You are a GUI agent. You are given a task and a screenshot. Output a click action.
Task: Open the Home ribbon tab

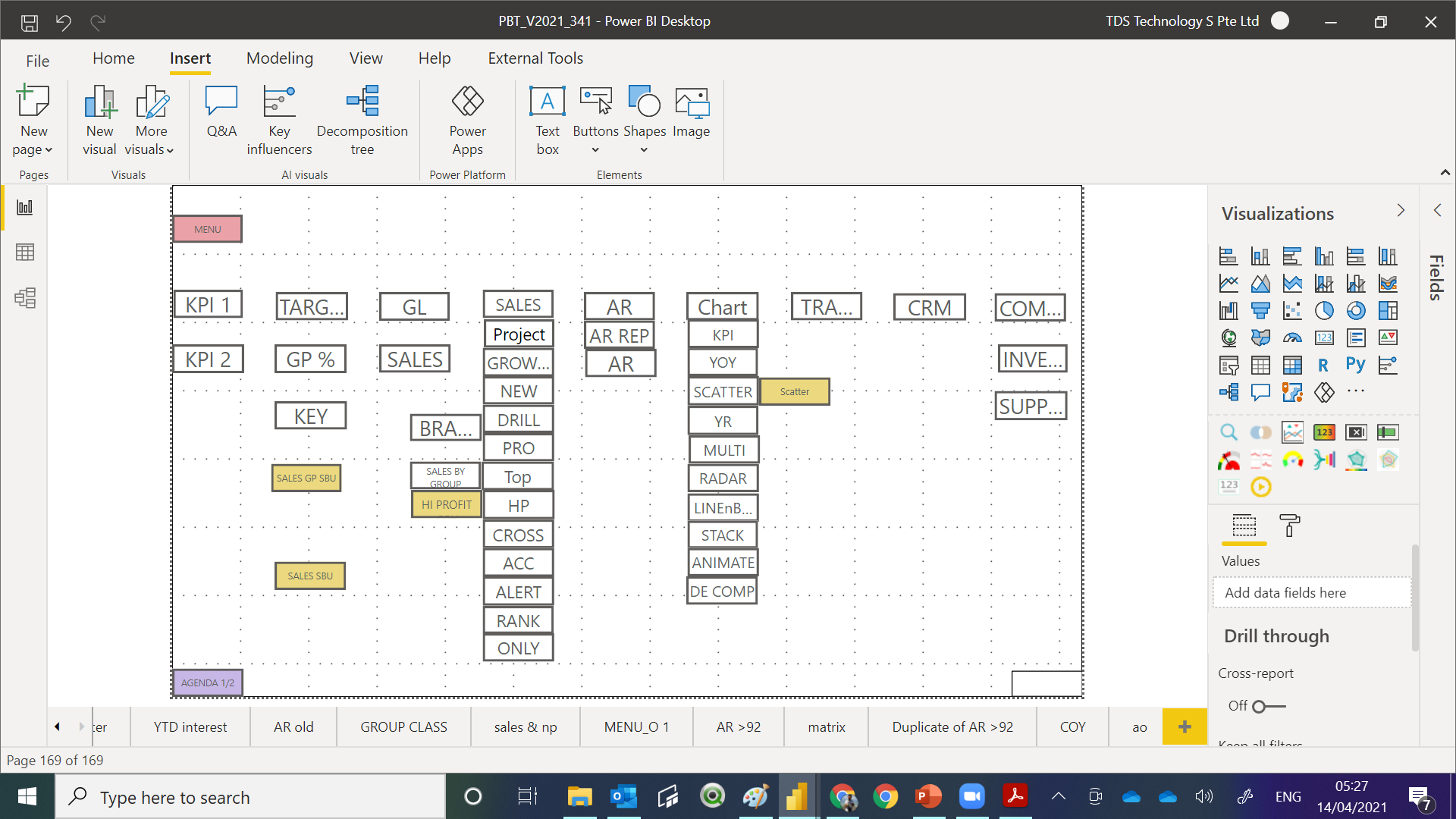pyautogui.click(x=114, y=58)
